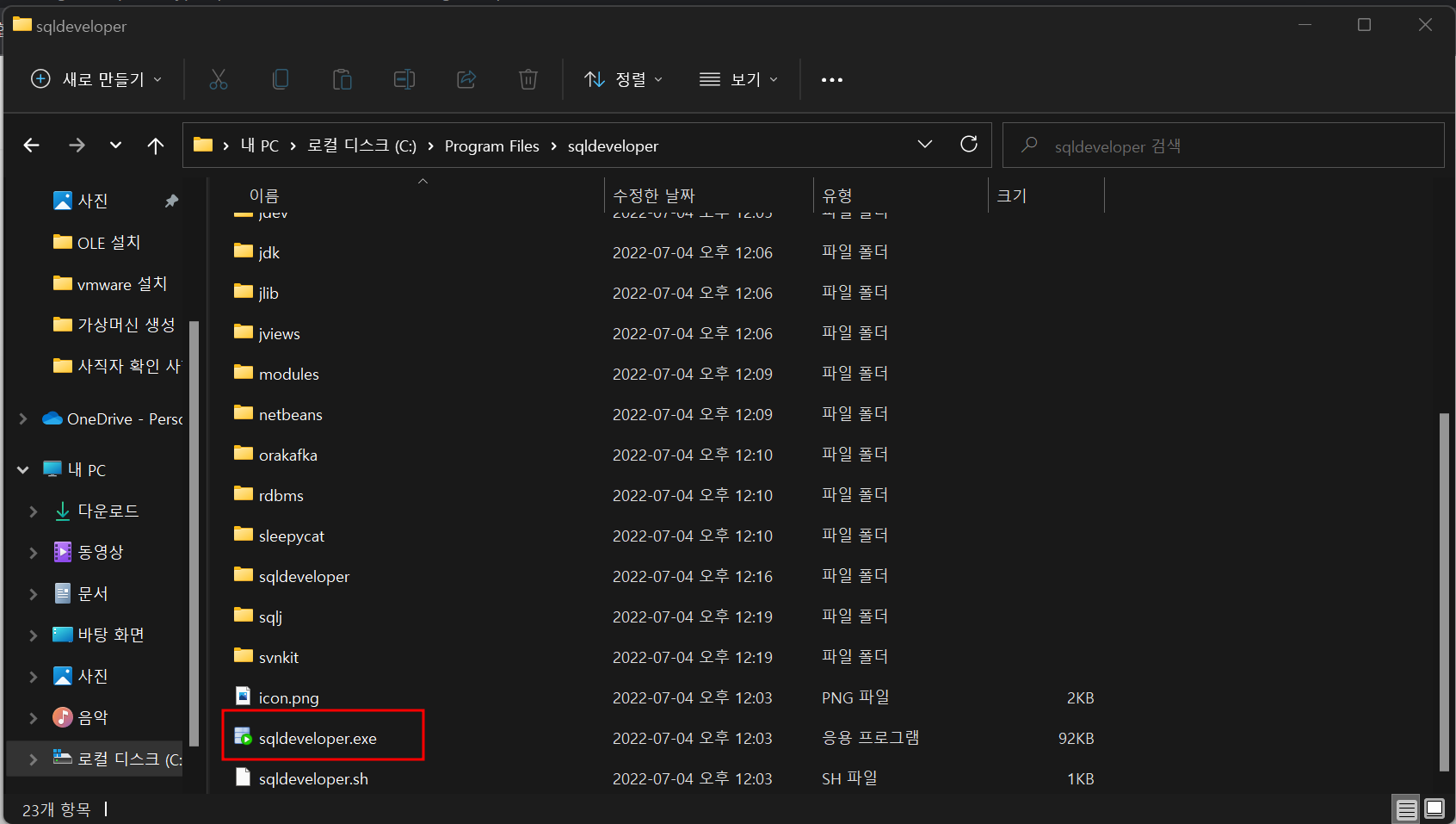
Task: Click the 다운로드 download icon in sidebar
Action: point(63,511)
